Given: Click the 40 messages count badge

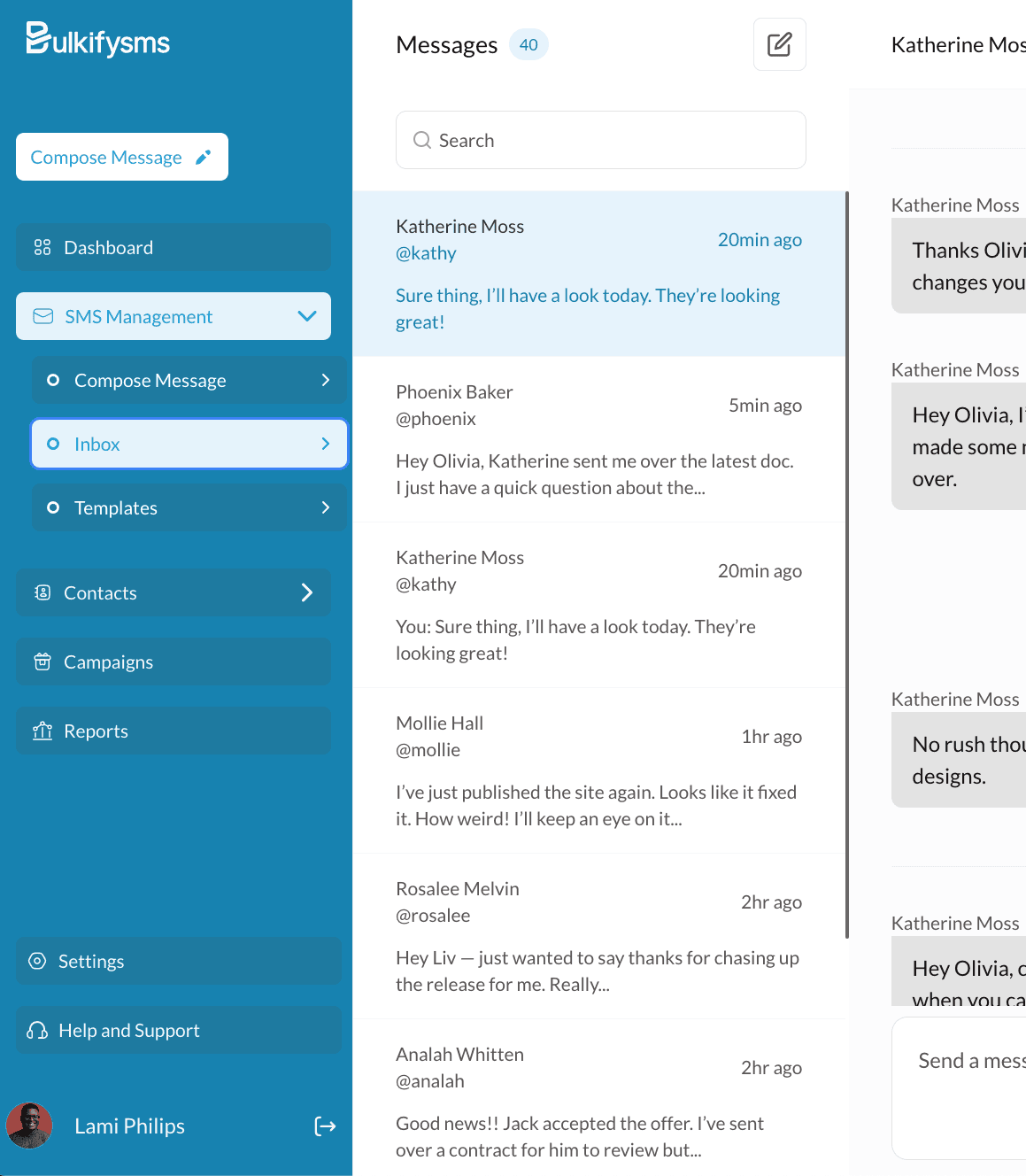Looking at the screenshot, I should [x=528, y=44].
